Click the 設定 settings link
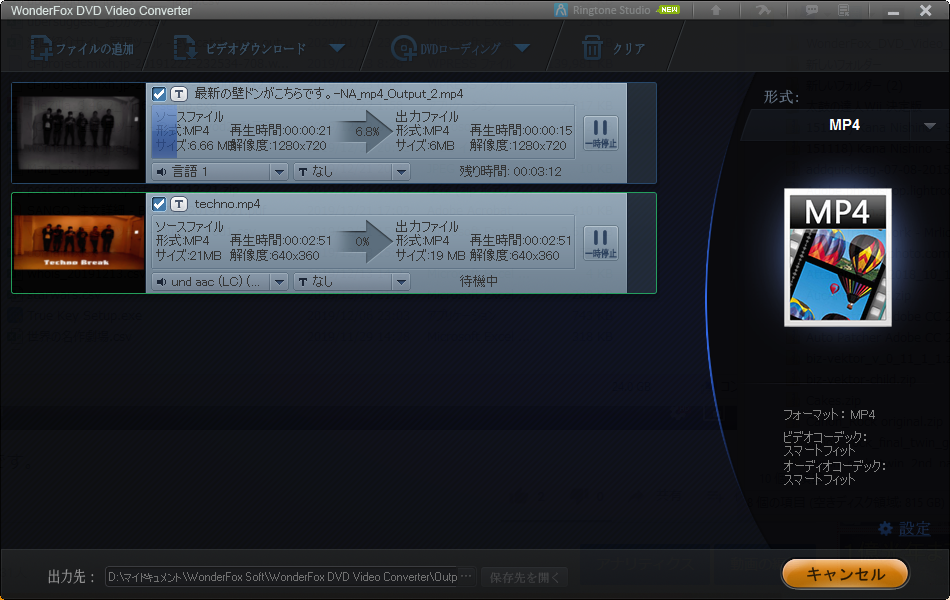Screen dimensions: 950x600 [x=908, y=529]
